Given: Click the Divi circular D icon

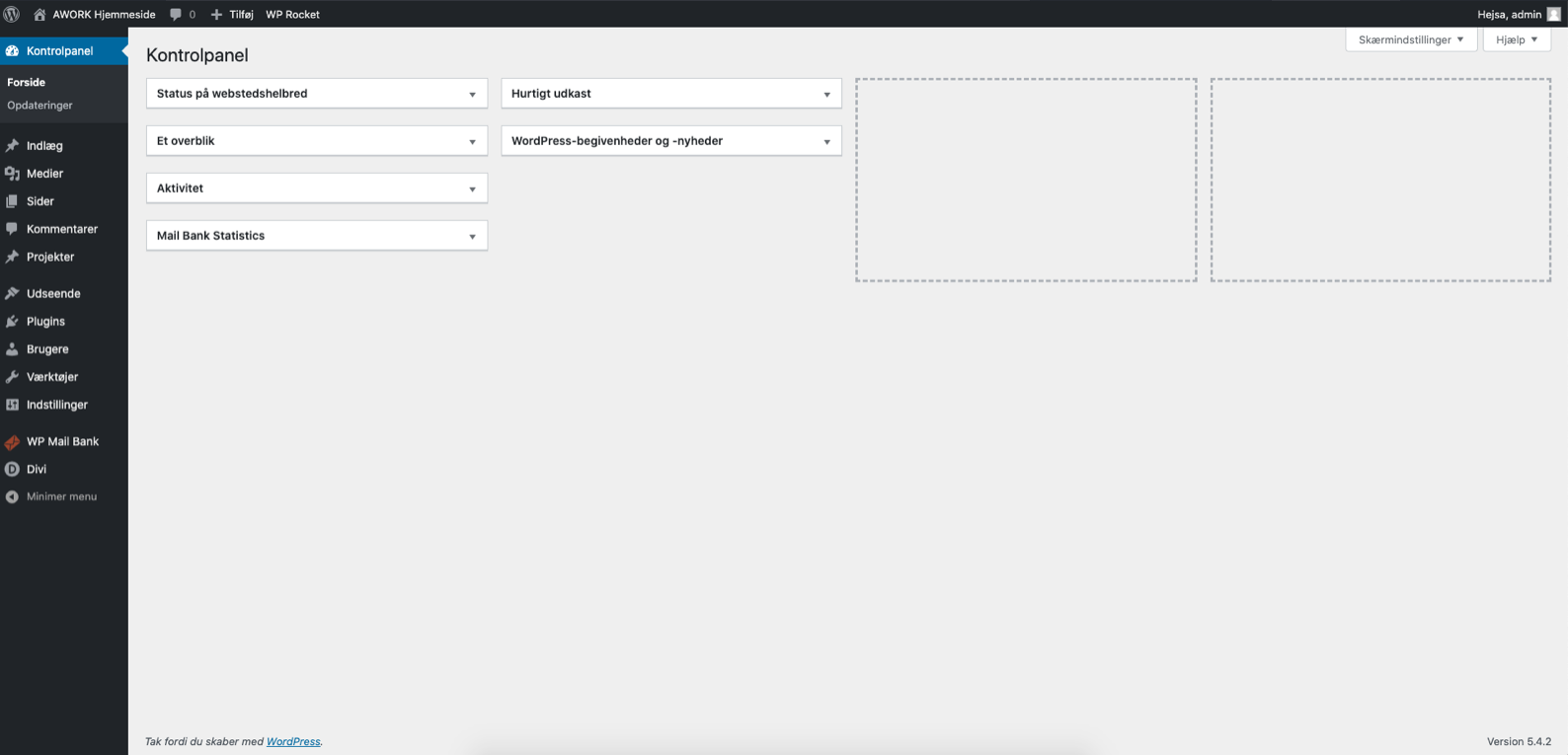Looking at the screenshot, I should click(12, 469).
